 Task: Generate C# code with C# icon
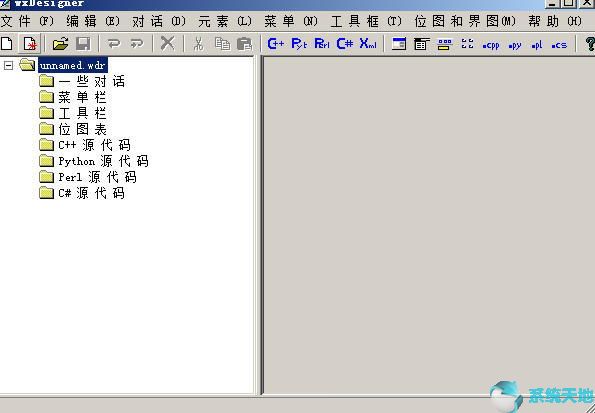tap(345, 44)
